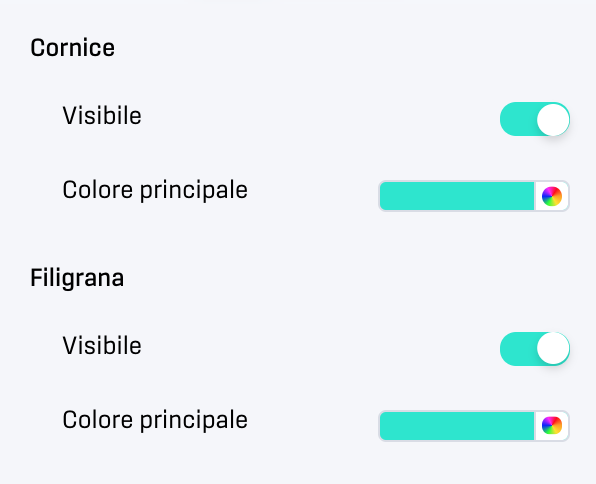Change frame color via Cornice color field
596x484 pixels.
pyautogui.click(x=474, y=196)
